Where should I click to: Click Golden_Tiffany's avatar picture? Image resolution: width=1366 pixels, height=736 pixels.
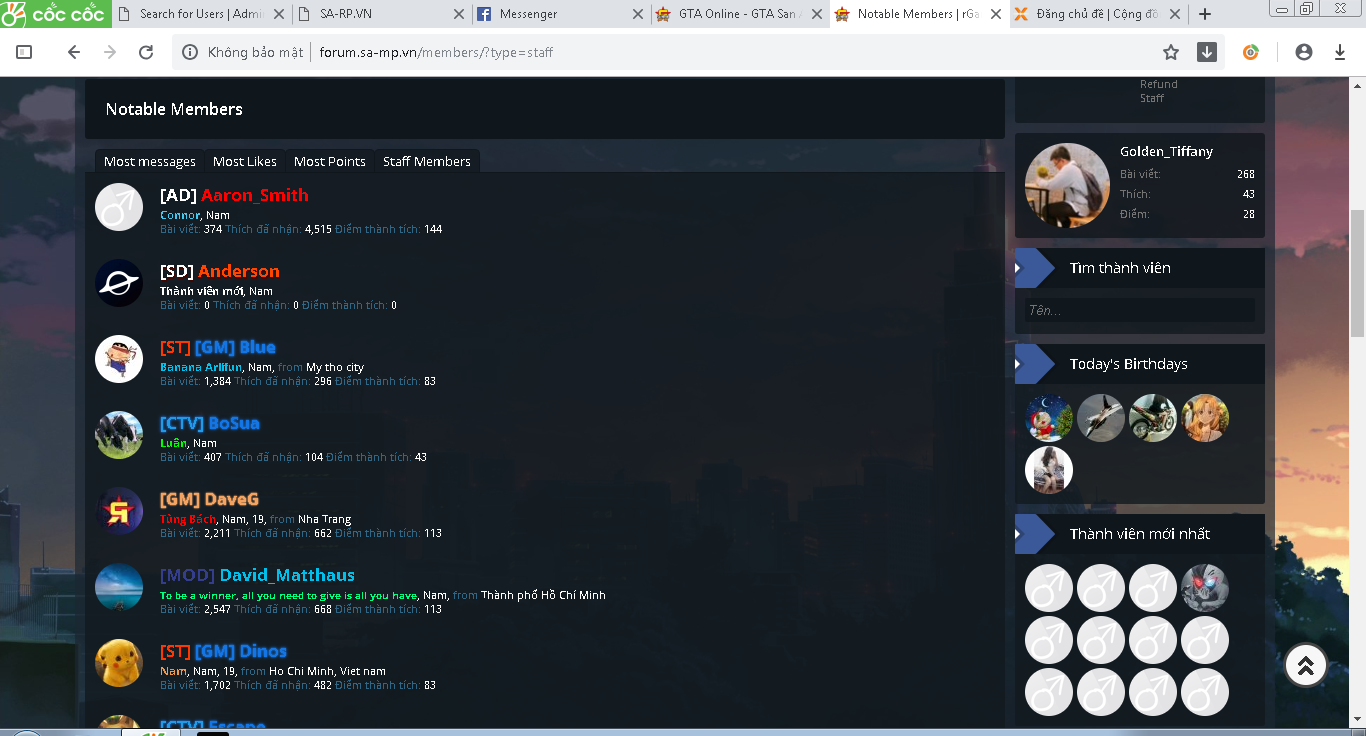tap(1067, 186)
